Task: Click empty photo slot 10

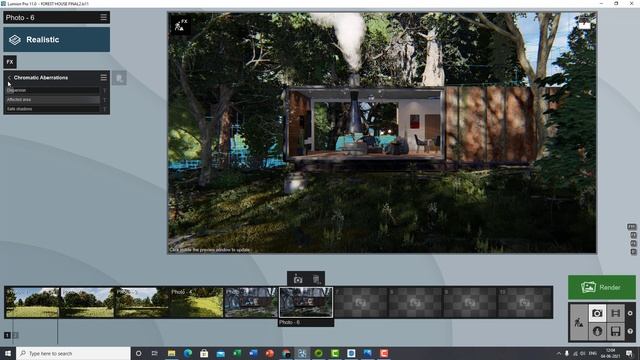Action: pyautogui.click(x=524, y=302)
